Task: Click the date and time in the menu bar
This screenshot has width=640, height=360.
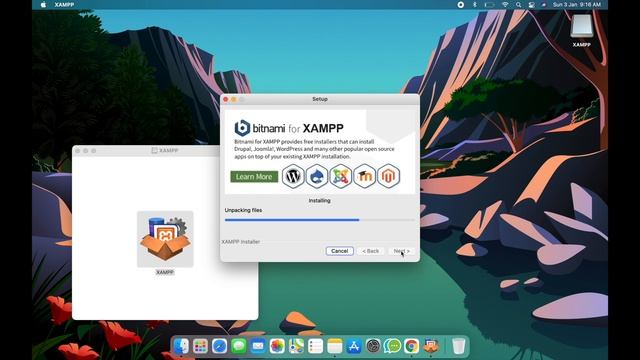Action: [x=577, y=4]
